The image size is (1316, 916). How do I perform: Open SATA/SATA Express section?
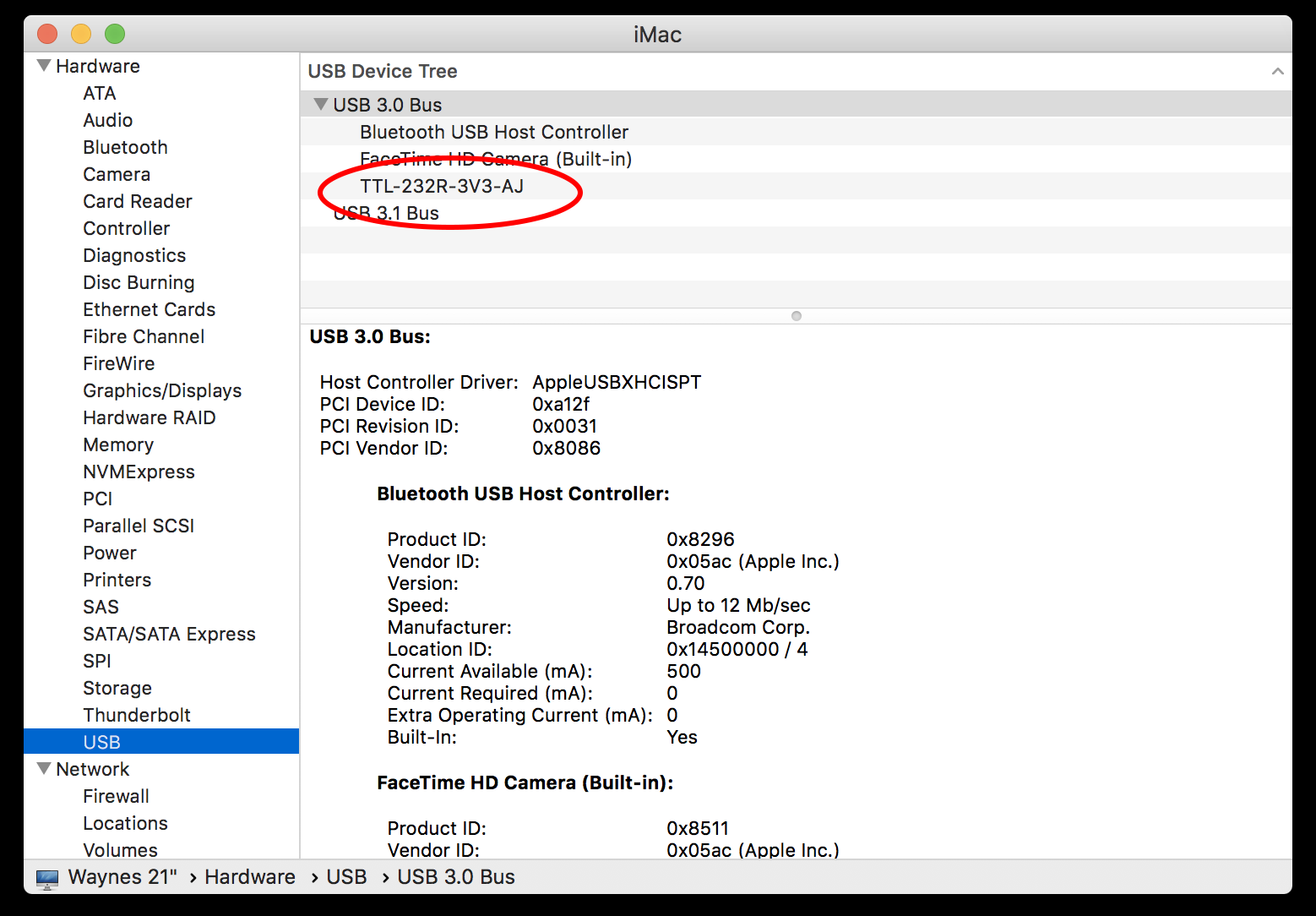169,634
